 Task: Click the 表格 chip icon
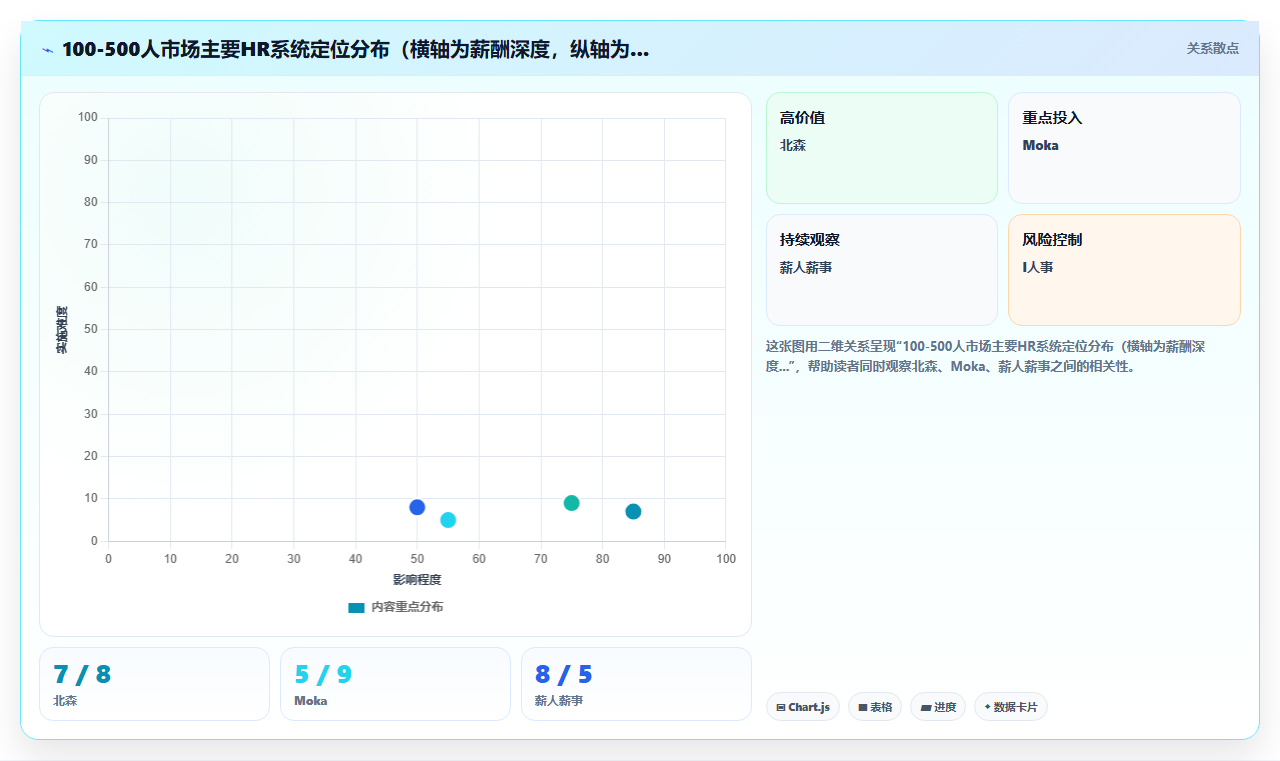tap(863, 707)
